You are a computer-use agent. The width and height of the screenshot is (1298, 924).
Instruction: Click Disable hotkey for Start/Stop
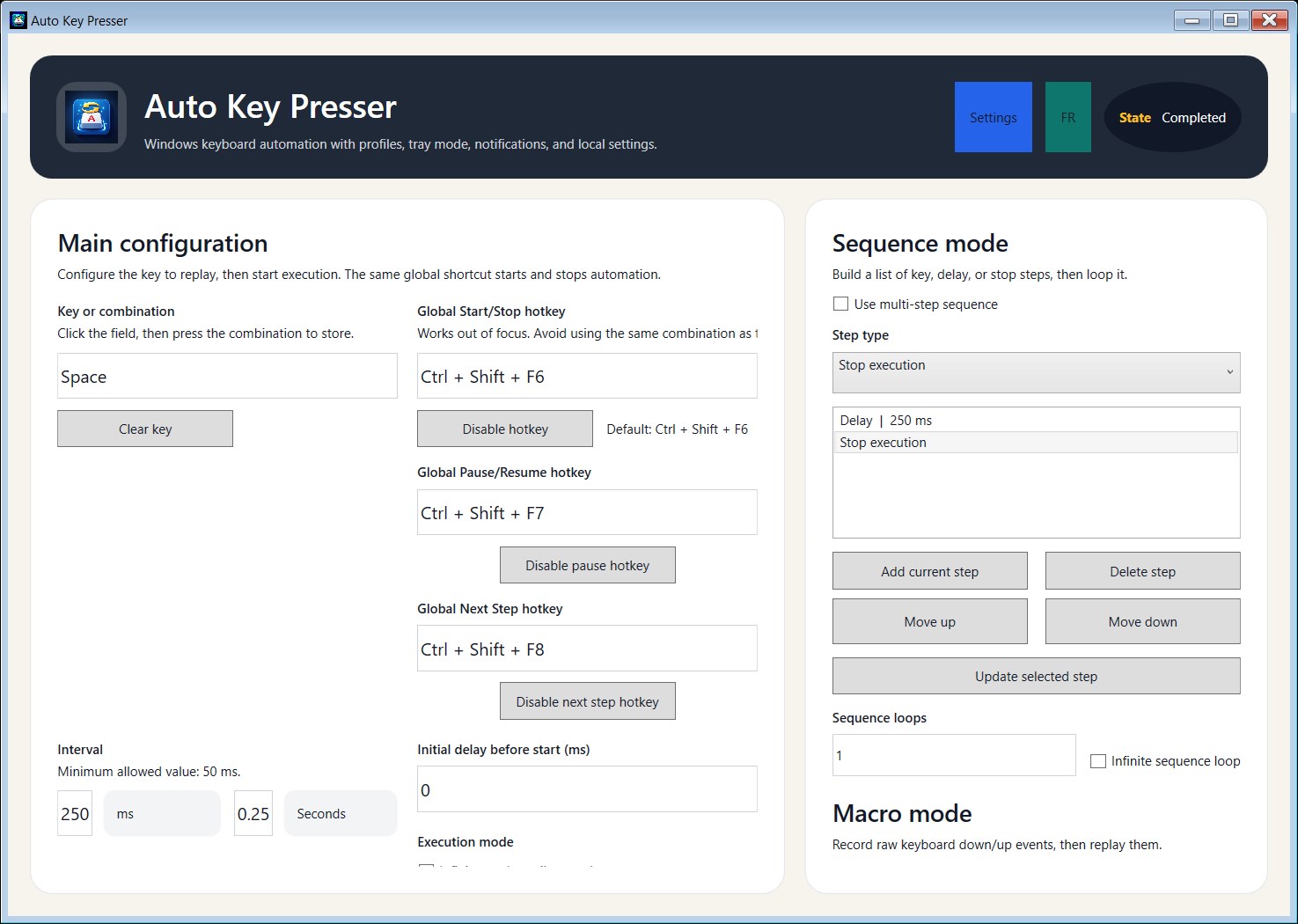pos(505,429)
